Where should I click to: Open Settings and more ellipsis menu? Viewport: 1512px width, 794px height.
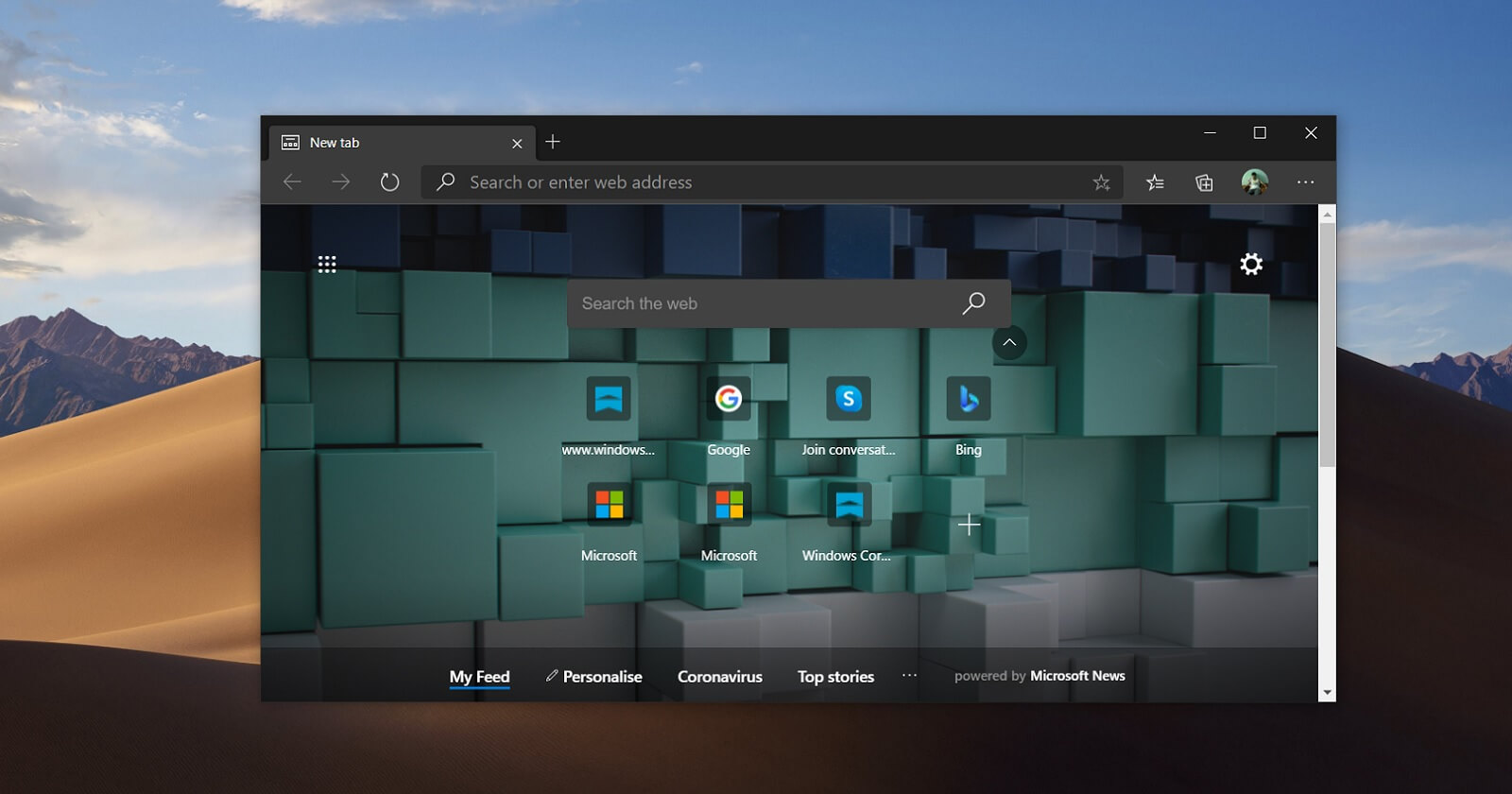click(x=1305, y=181)
